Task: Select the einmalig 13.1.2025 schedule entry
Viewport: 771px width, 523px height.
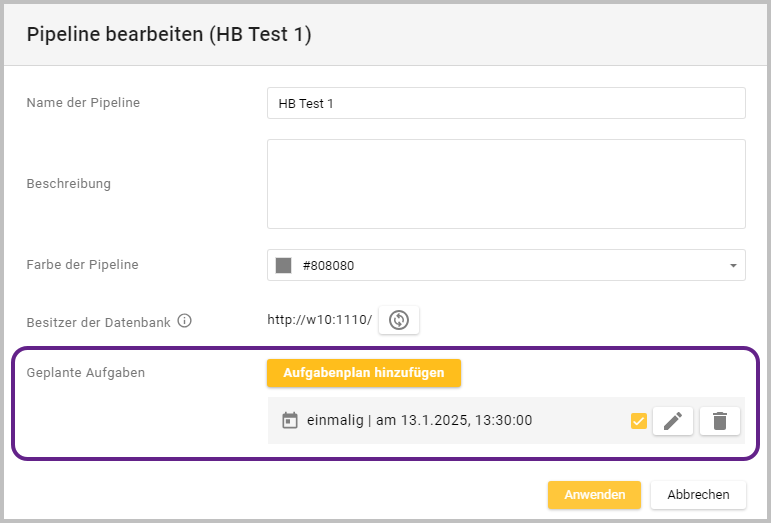Action: (418, 421)
